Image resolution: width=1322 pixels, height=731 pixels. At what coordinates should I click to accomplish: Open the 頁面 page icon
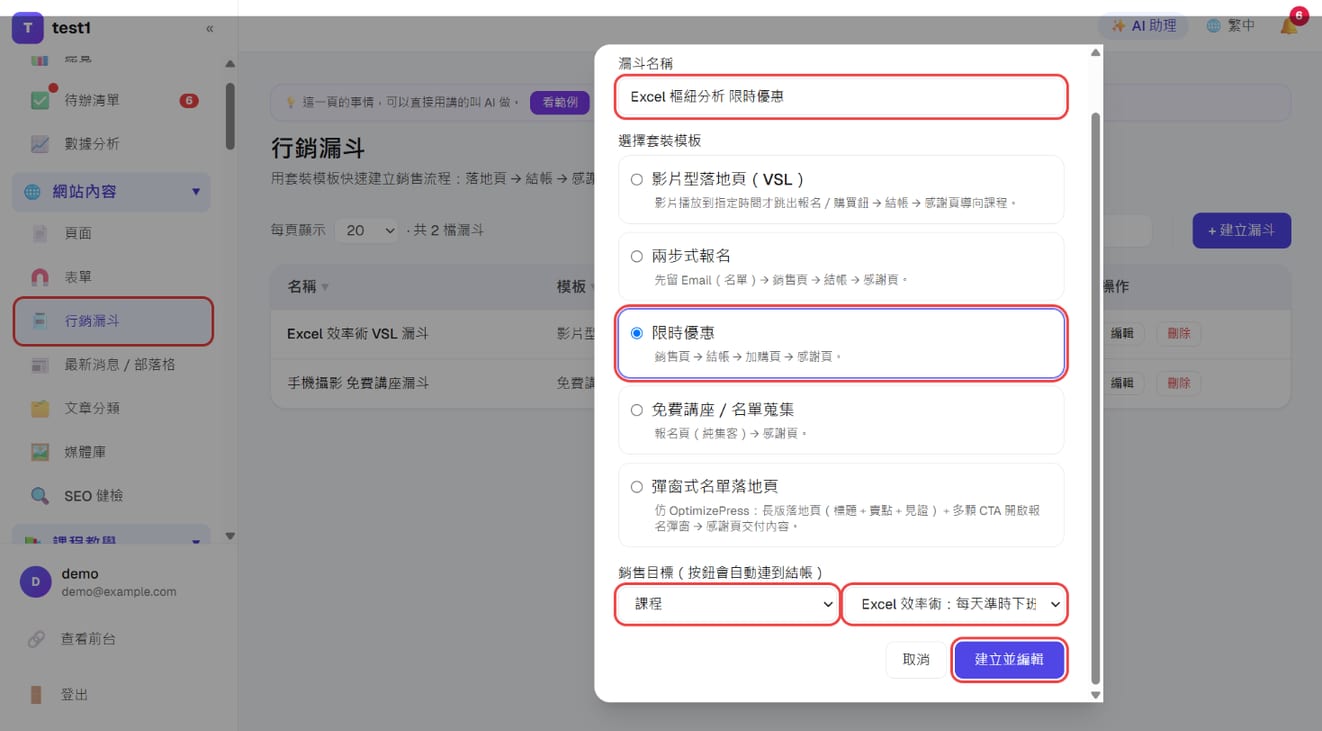click(x=40, y=233)
